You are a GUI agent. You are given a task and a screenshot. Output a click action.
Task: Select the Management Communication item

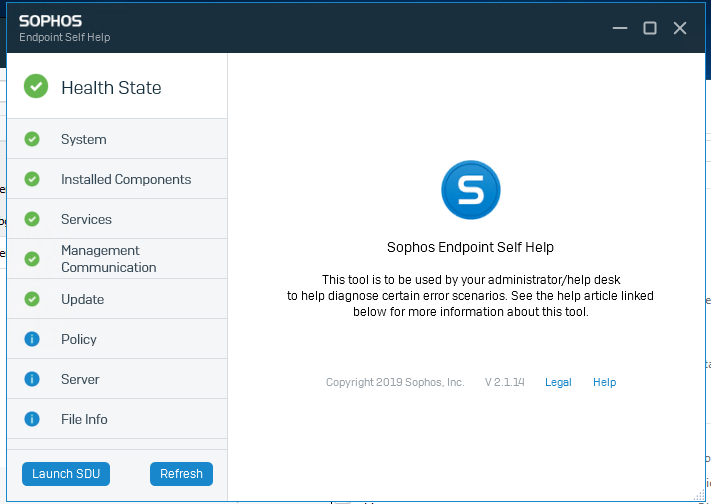[117, 259]
